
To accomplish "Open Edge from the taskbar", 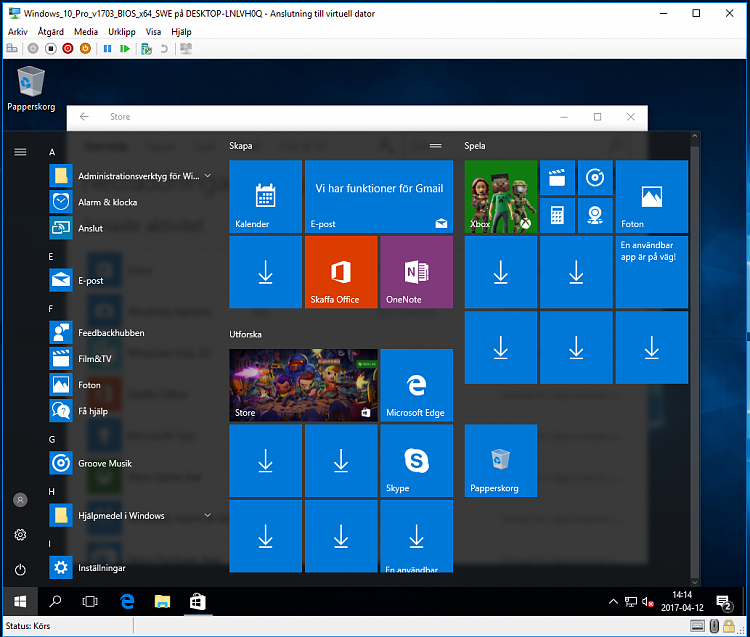I will coord(127,602).
